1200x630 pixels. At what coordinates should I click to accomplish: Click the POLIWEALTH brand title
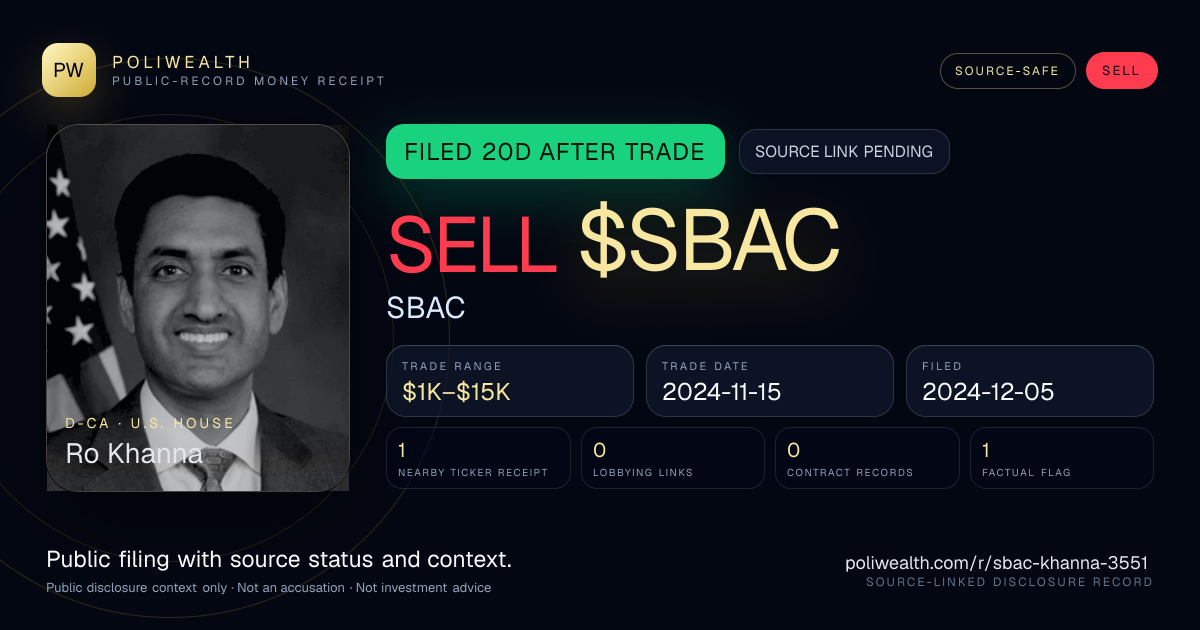pos(182,62)
